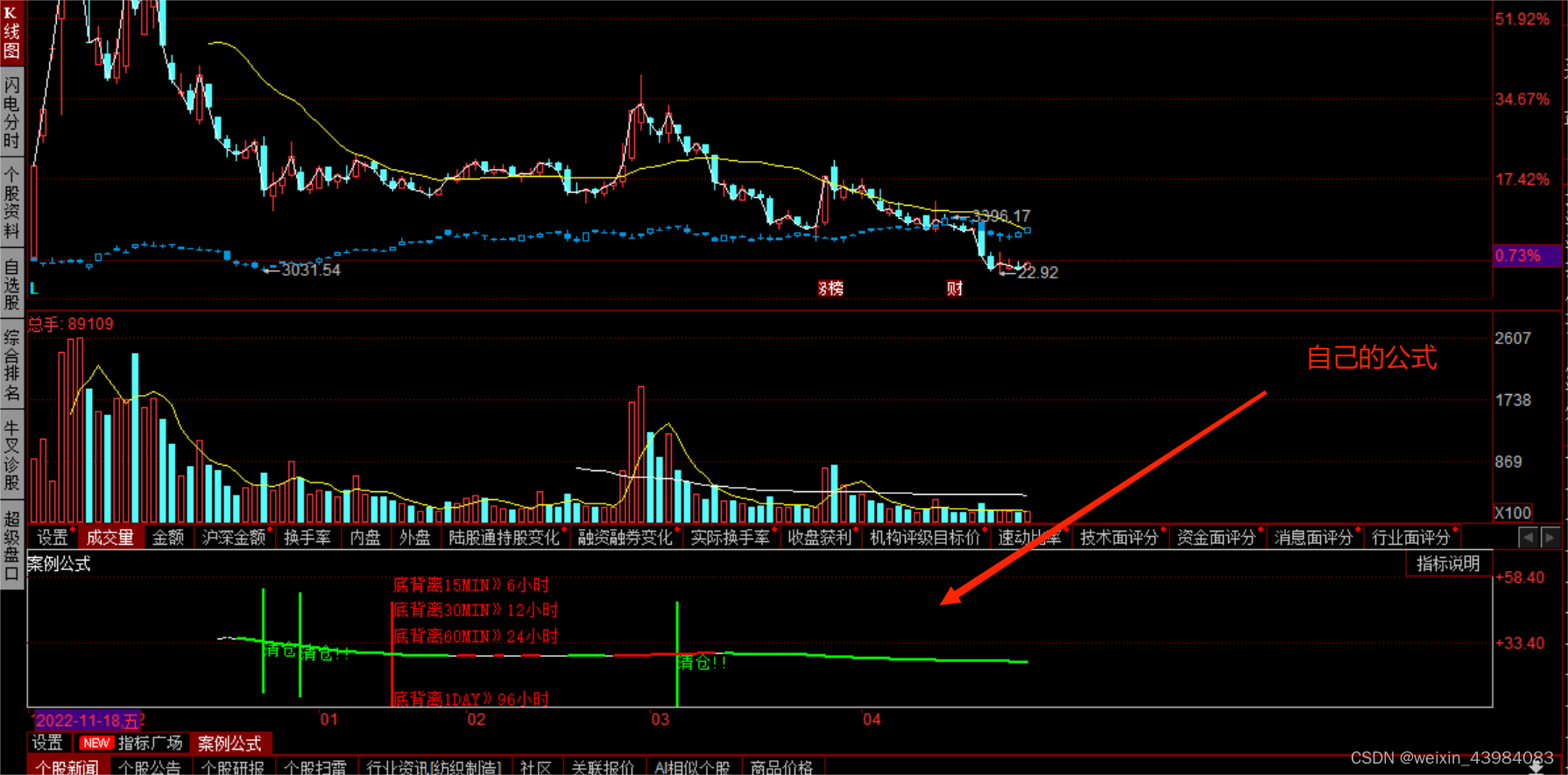
Task: Click the L marker icon on chart
Action: coord(34,288)
